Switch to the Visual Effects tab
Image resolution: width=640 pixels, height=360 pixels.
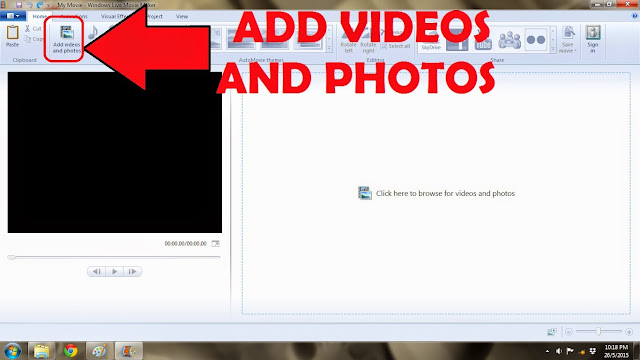click(115, 16)
